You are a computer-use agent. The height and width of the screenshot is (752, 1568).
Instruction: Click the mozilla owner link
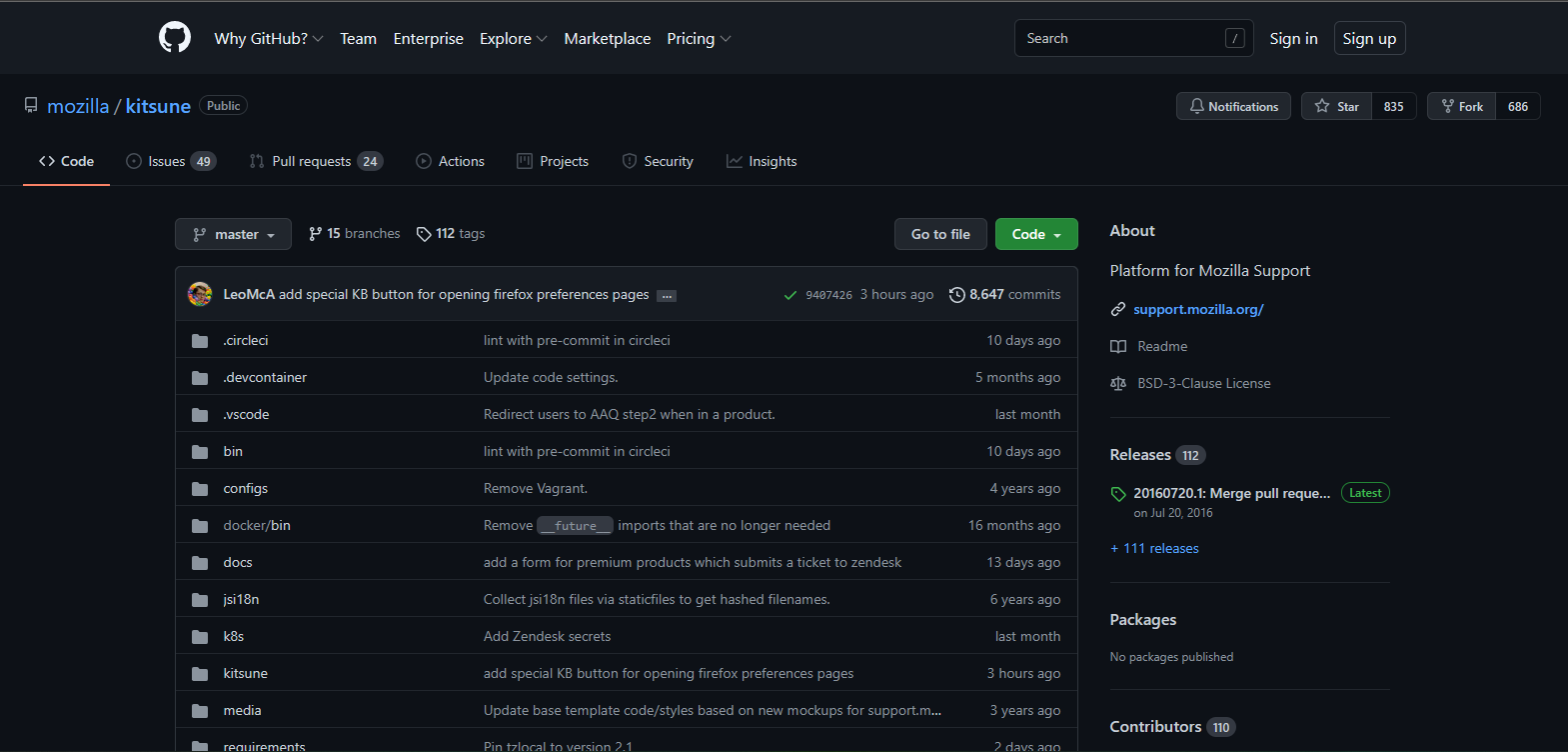coord(78,106)
